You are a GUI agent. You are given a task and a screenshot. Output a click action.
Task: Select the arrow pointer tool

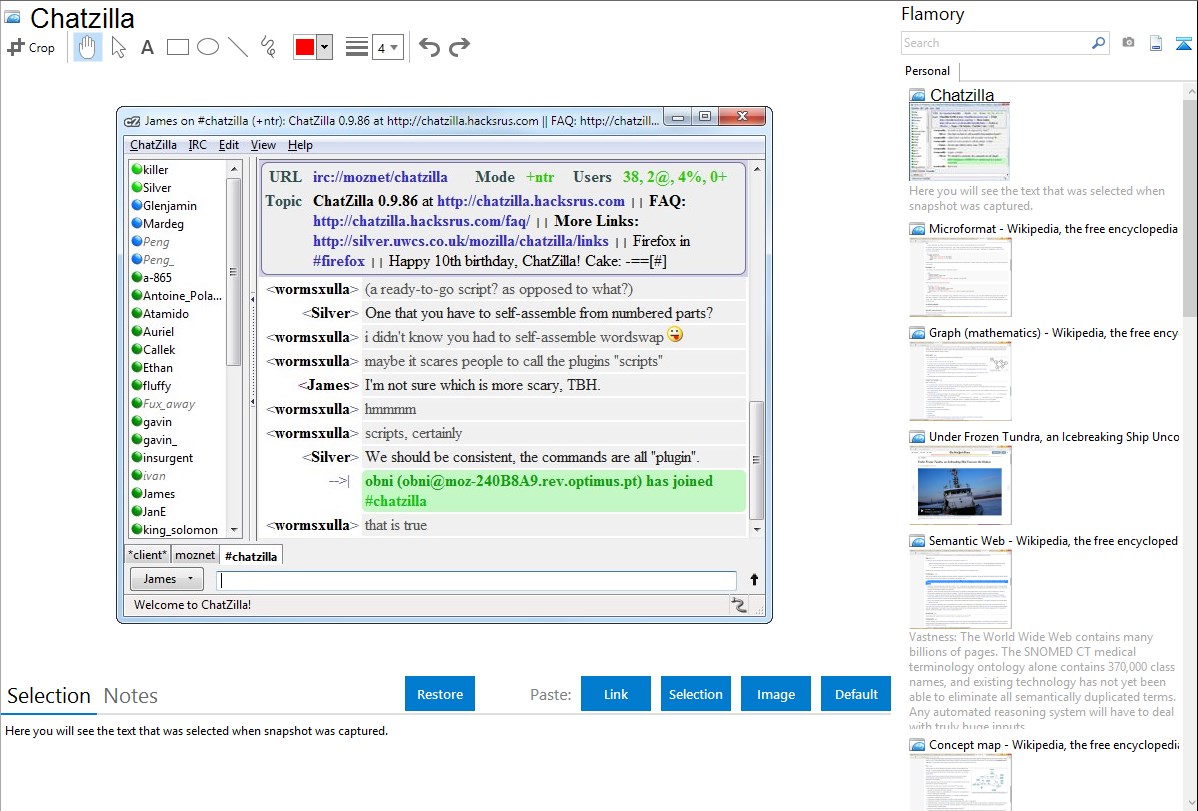click(x=118, y=47)
